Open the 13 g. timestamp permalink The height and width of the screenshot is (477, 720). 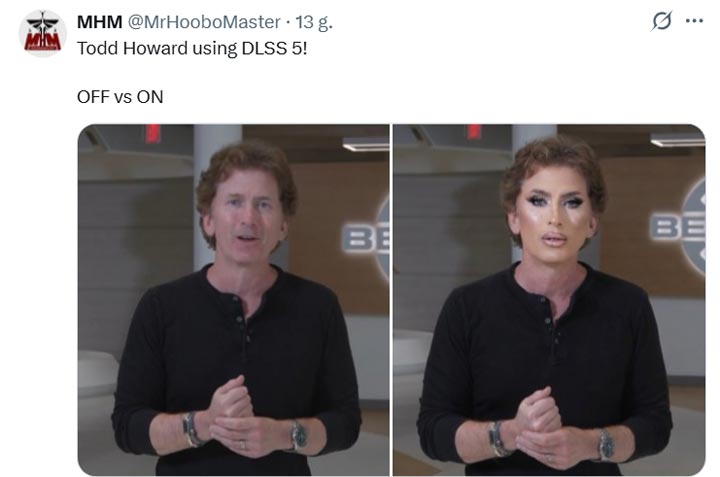(x=314, y=22)
